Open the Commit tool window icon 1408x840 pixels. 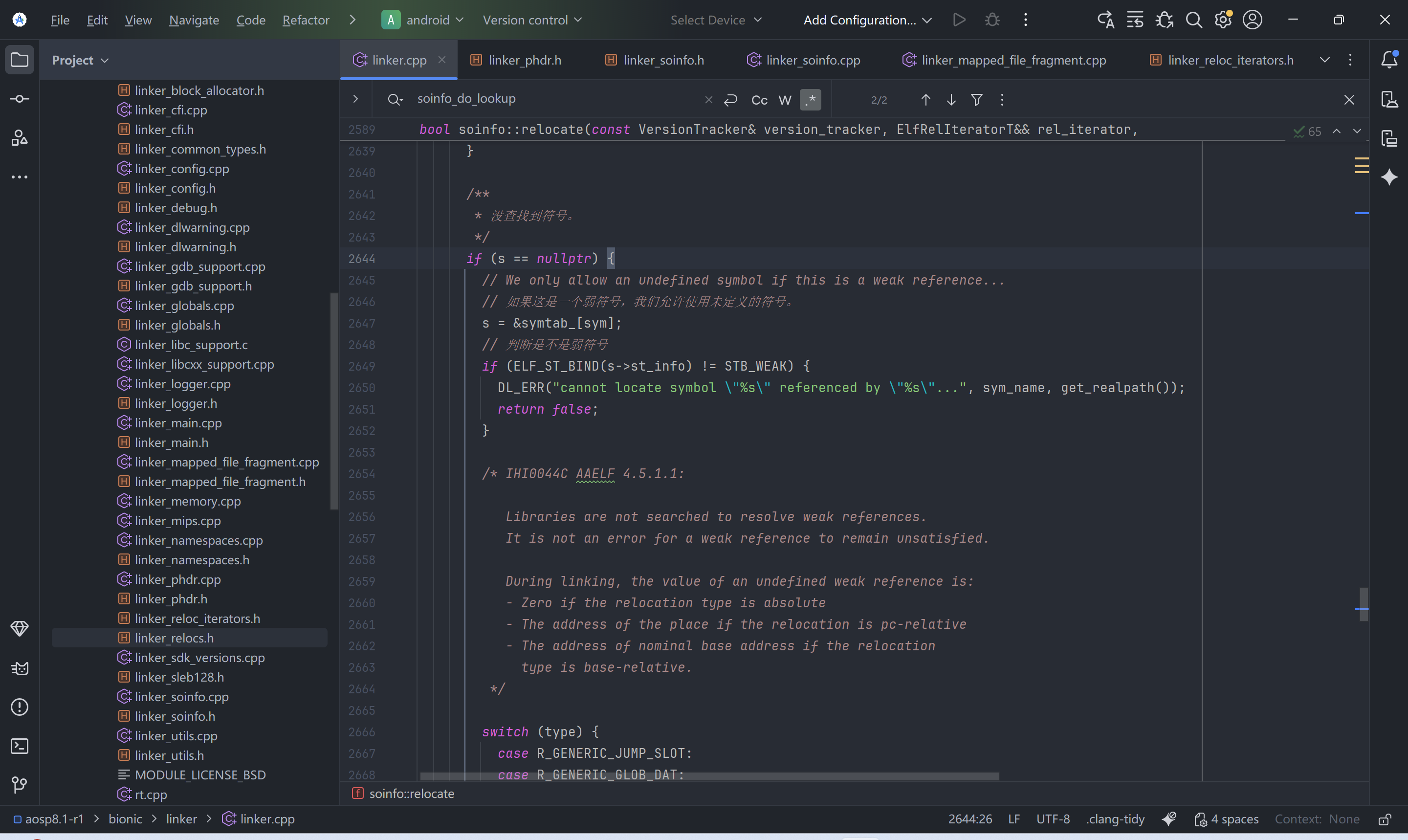click(x=19, y=99)
